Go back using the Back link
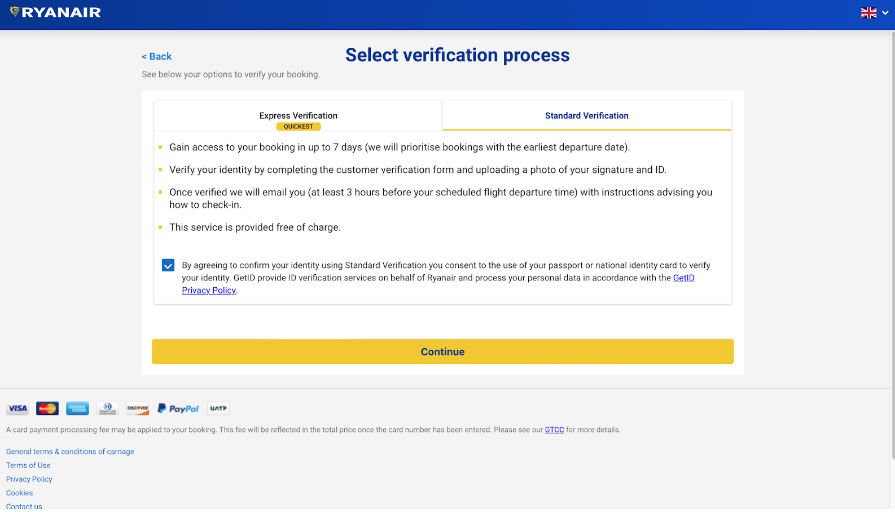Image resolution: width=895 pixels, height=512 pixels. 157,57
